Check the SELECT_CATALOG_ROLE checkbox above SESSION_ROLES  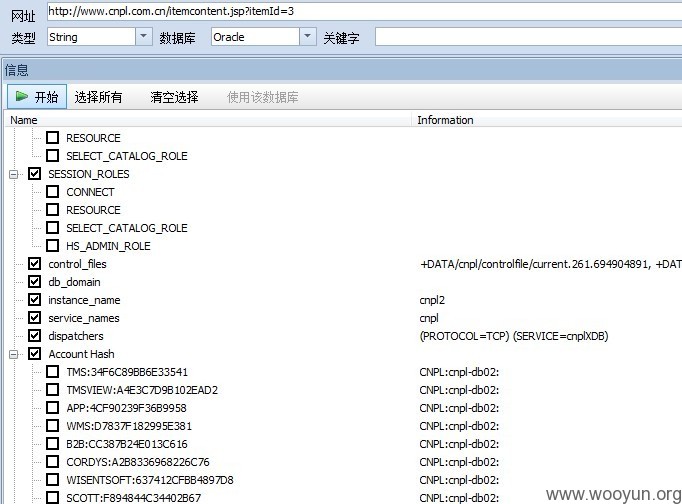point(52,156)
